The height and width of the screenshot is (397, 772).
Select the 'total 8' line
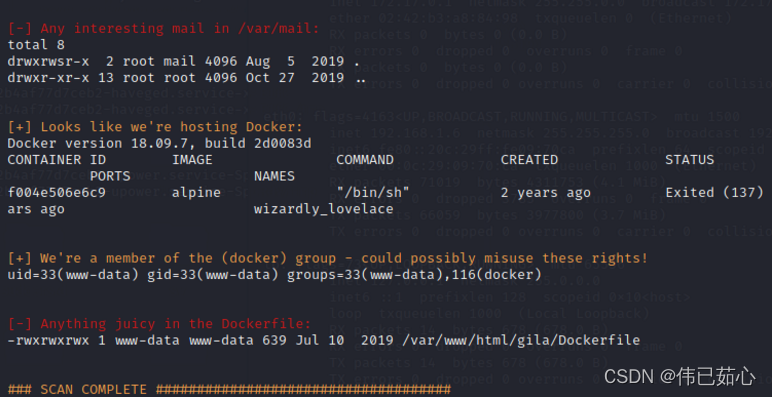point(36,45)
